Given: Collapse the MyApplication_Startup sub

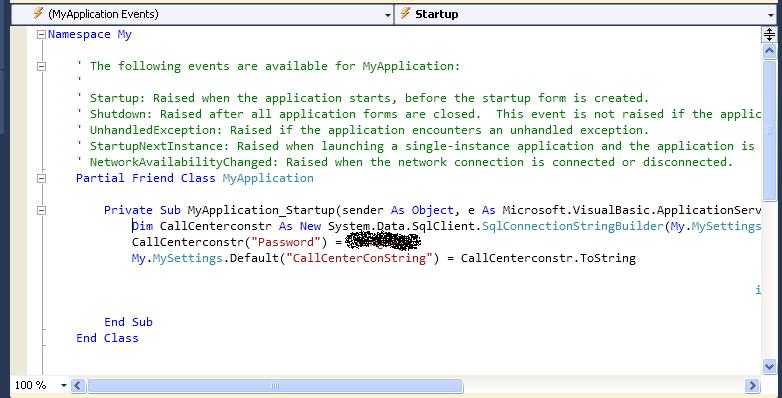Looking at the screenshot, I should click(41, 210).
